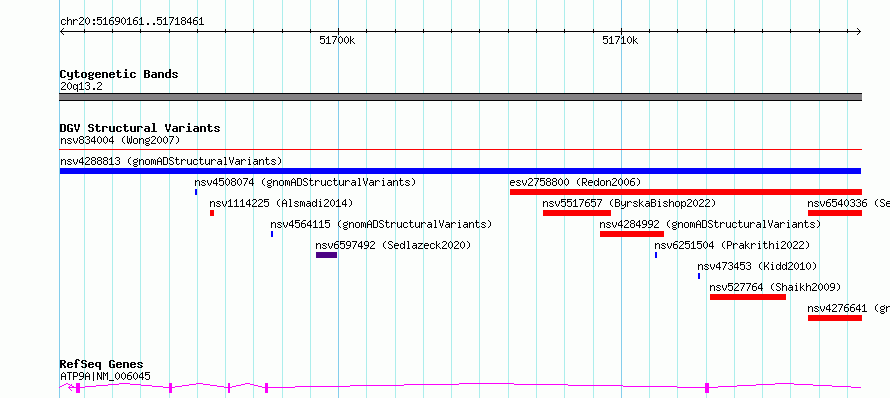Image resolution: width=890 pixels, height=398 pixels.
Task: Open nsv527764 (Shaikh2009) variant label
Action: [x=775, y=287]
